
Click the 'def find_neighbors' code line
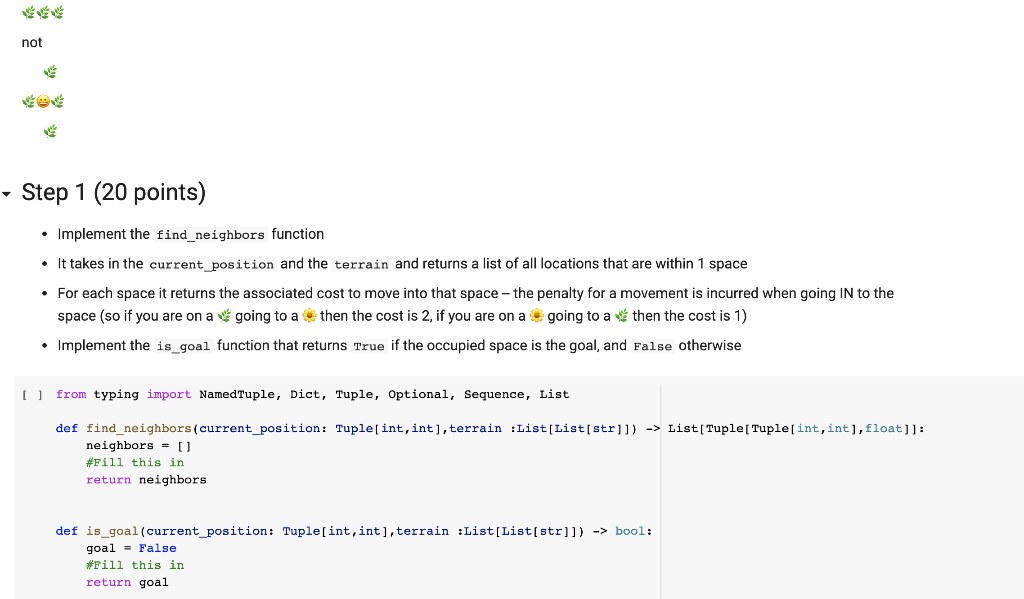click(x=490, y=429)
